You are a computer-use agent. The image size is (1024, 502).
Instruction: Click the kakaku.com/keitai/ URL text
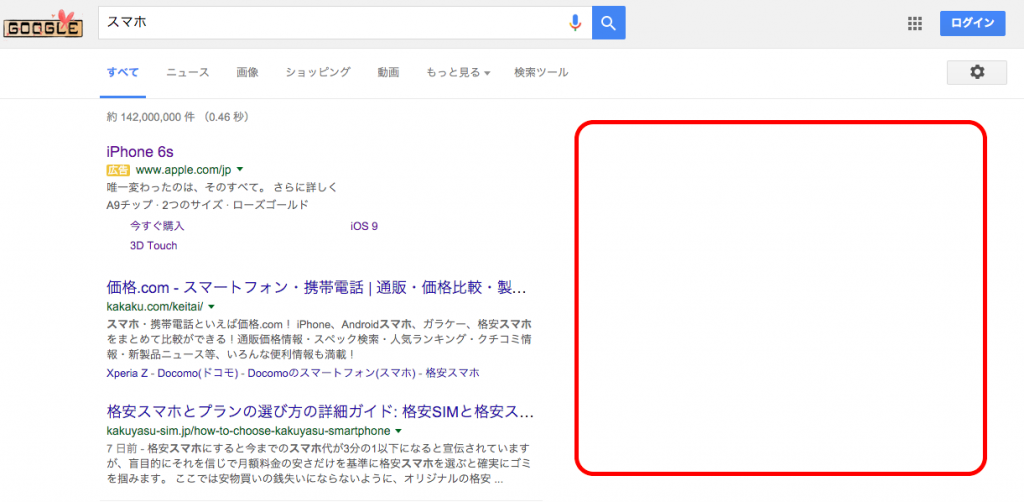click(x=155, y=306)
